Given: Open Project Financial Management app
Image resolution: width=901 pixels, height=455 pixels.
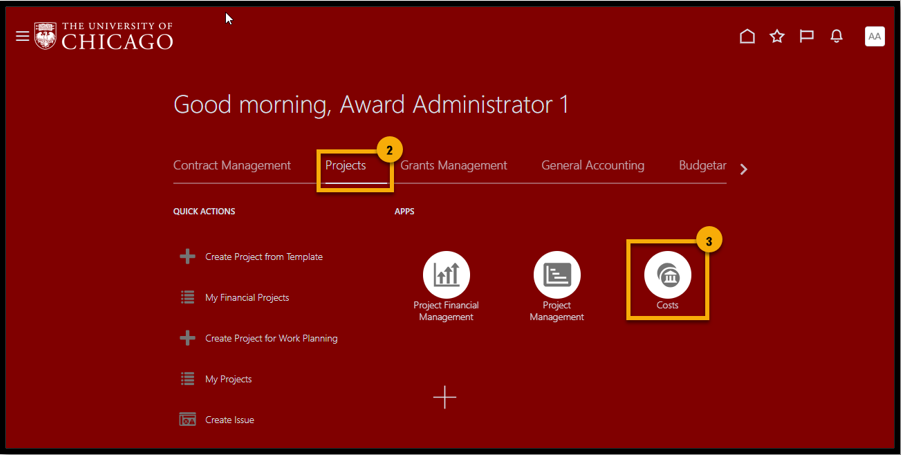Looking at the screenshot, I should tap(446, 275).
